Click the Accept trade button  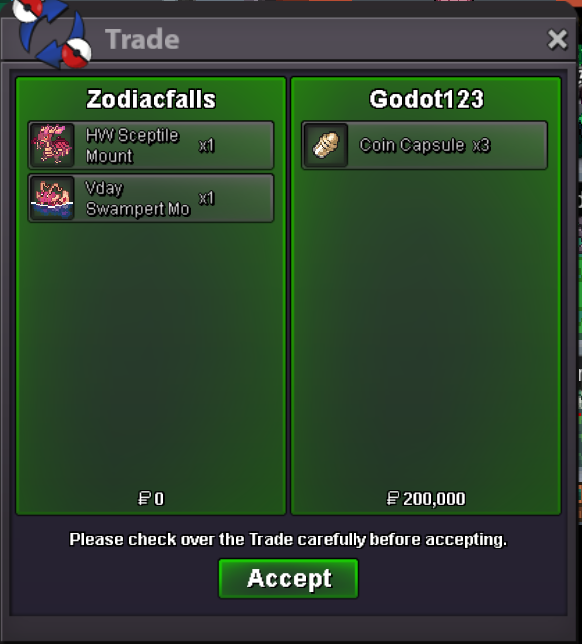pyautogui.click(x=288, y=578)
